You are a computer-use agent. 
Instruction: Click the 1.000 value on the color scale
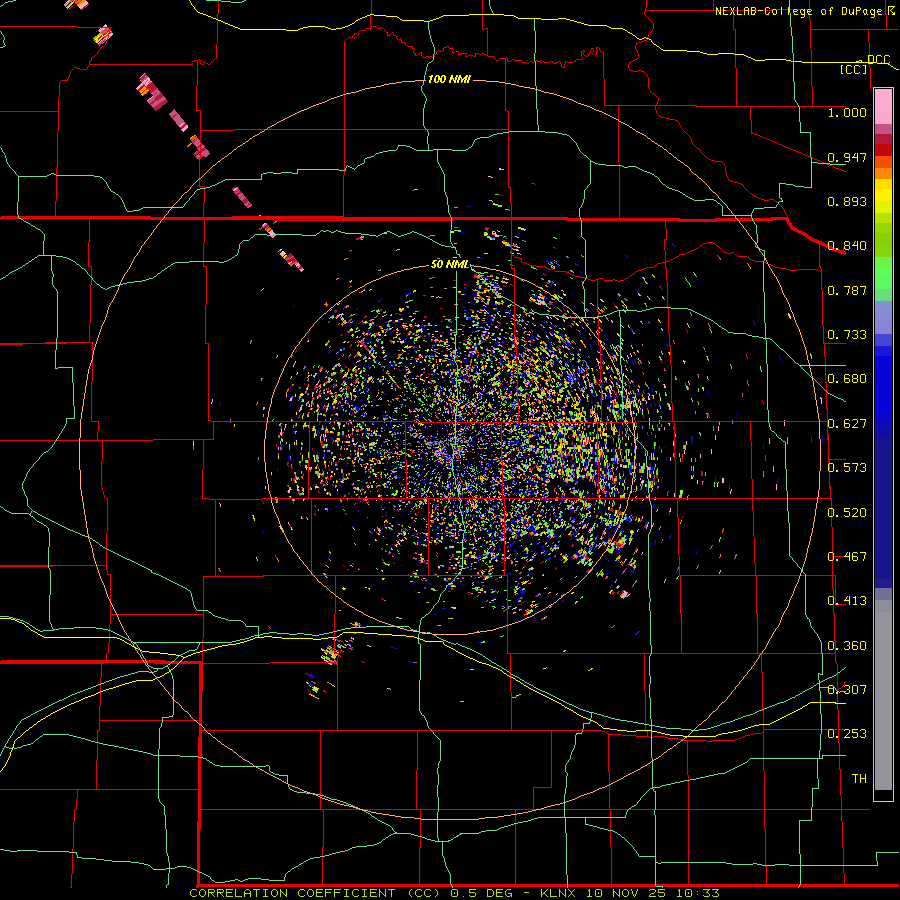click(x=847, y=112)
